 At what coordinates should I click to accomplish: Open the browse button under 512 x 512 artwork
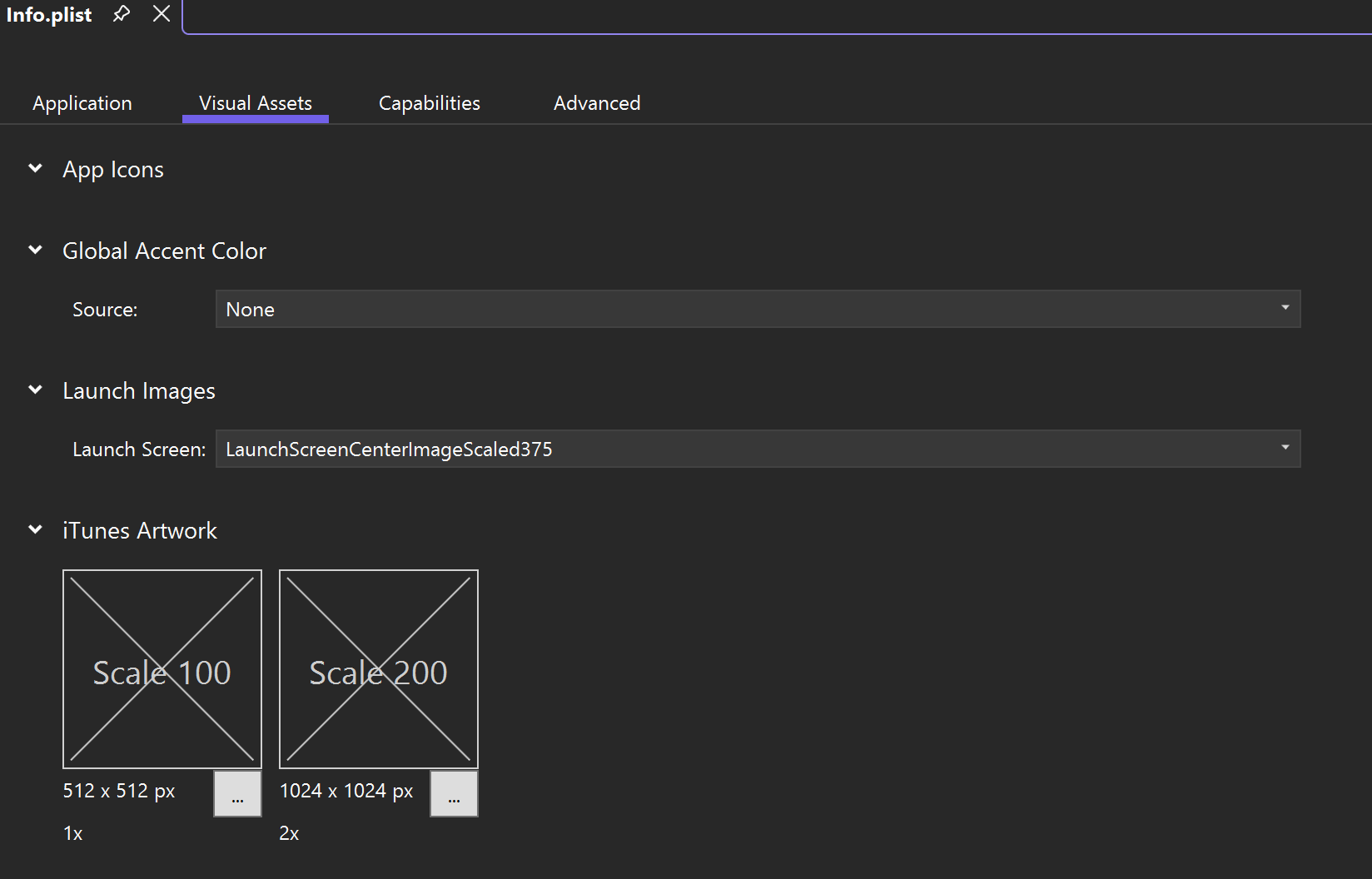click(x=237, y=793)
